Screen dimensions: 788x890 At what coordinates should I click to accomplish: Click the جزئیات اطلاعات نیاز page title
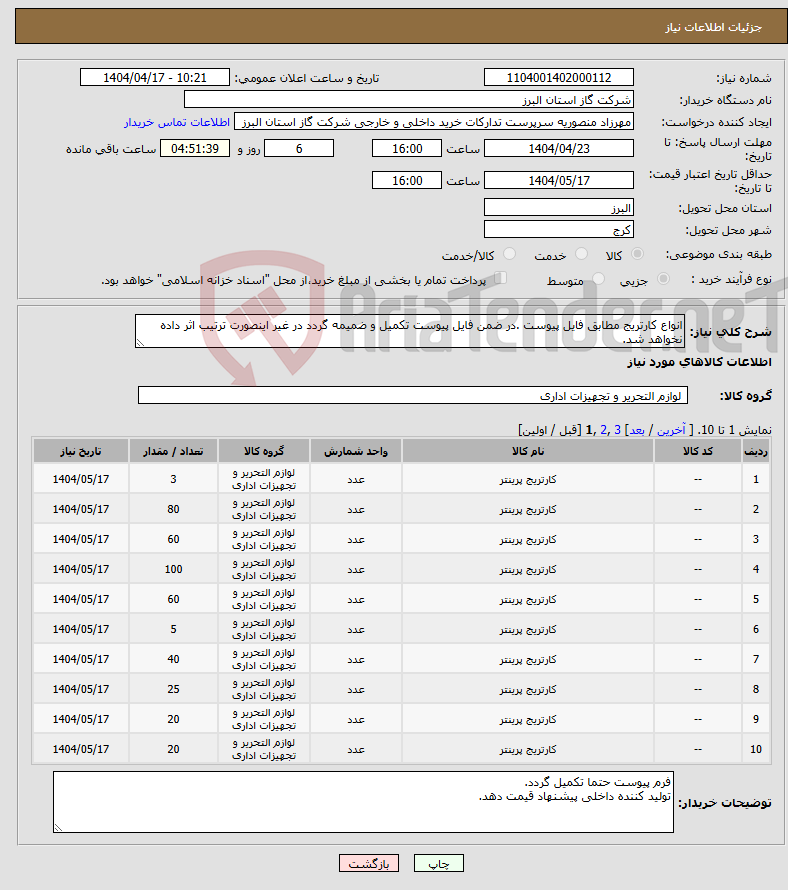pyautogui.click(x=713, y=27)
